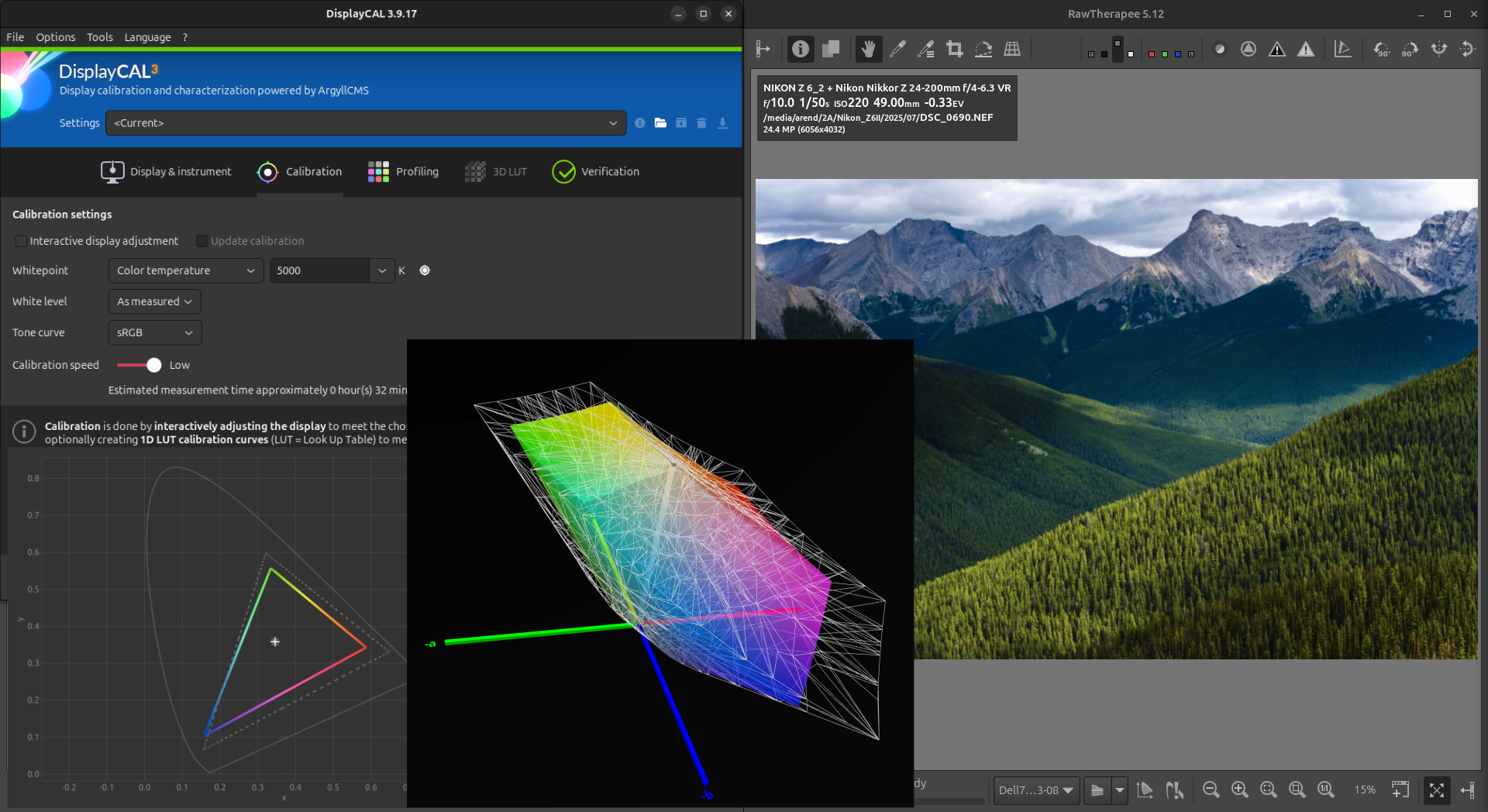
Task: Open the Tools menu in DisplayCAL
Action: (99, 37)
